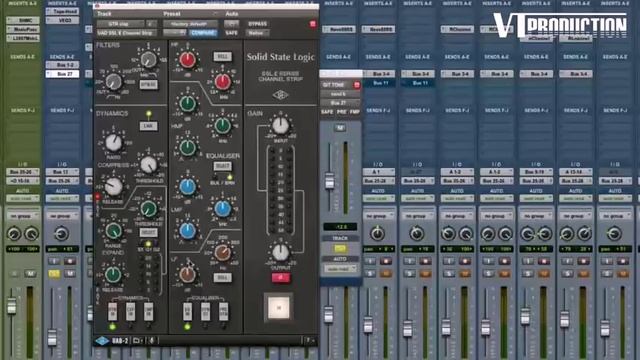Screen dimensions: 640x360
Task: Toggle the LINK button in Dynamics section
Action: (149, 126)
